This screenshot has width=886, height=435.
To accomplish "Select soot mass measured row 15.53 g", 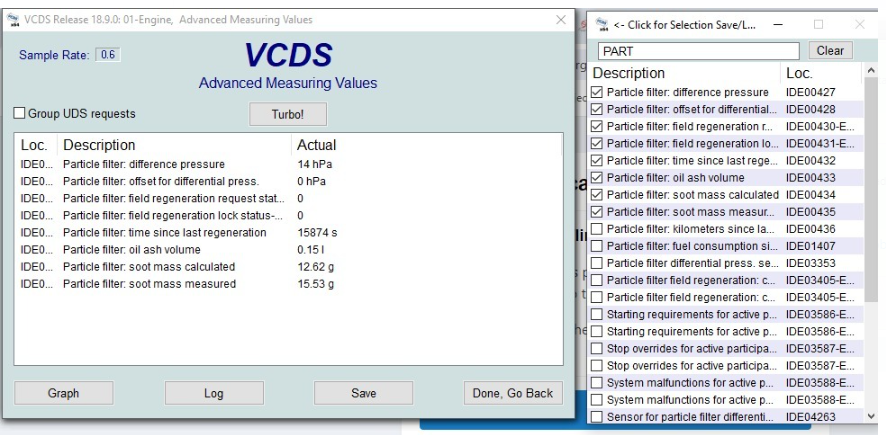I will pos(288,284).
